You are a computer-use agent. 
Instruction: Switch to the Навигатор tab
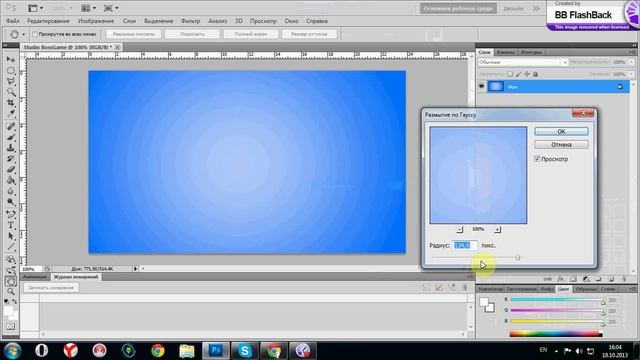[490, 289]
